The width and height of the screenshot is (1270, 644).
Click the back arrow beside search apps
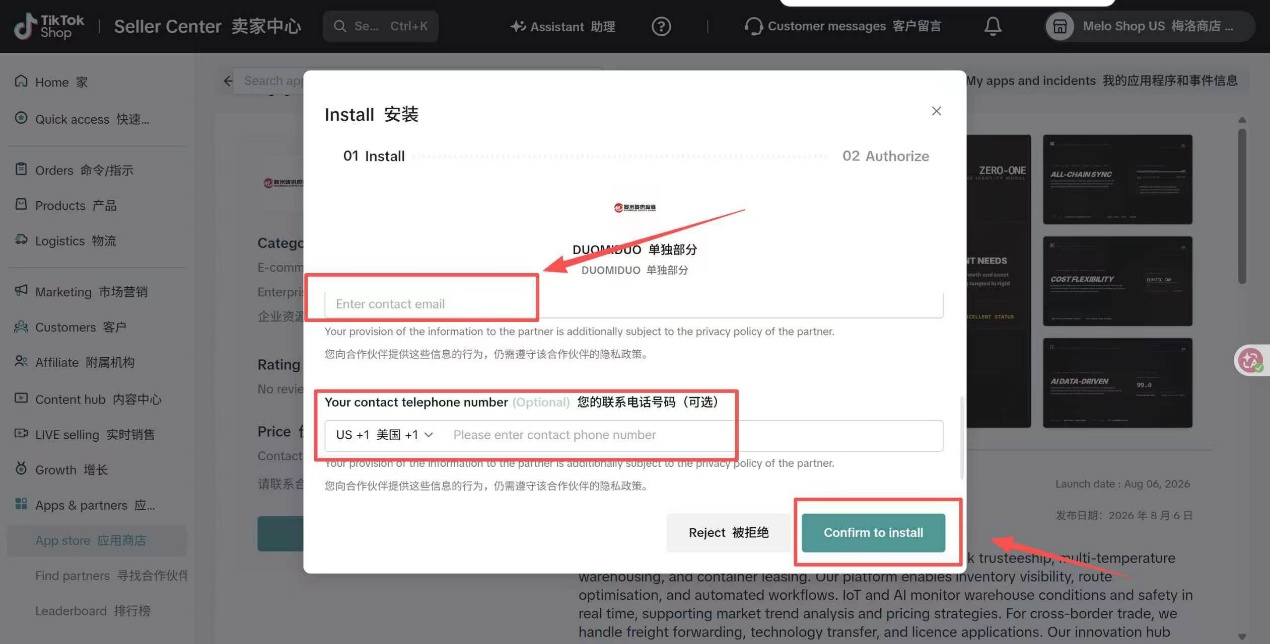[229, 81]
